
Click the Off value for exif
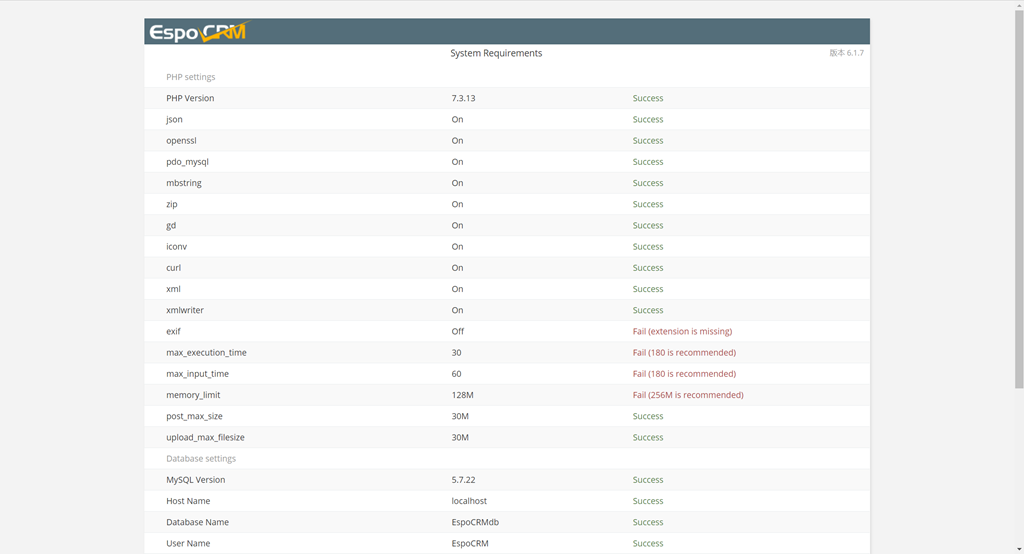click(x=458, y=331)
